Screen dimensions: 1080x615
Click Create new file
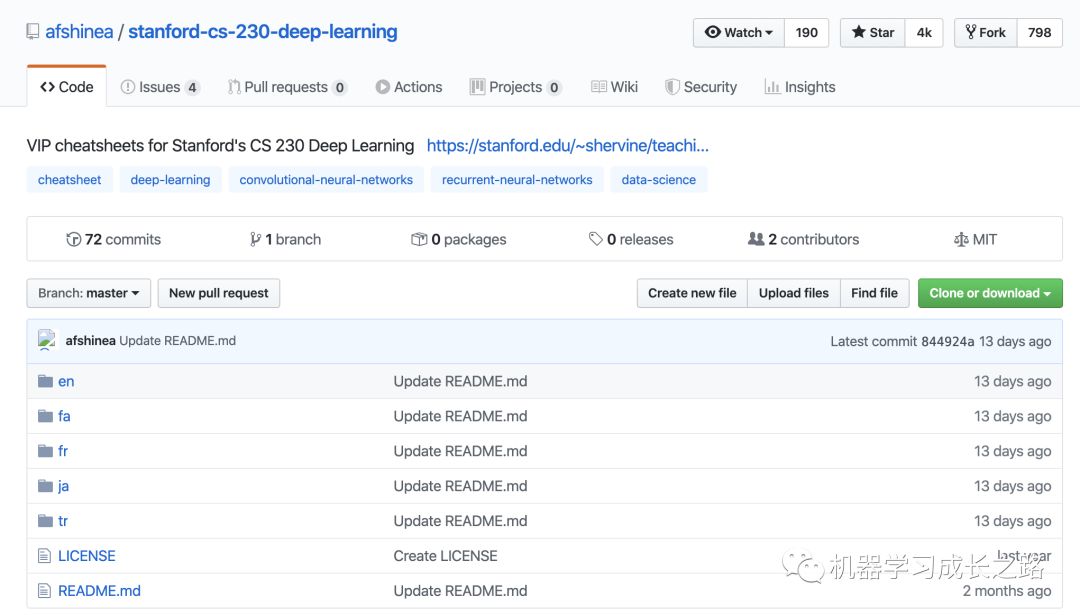(x=692, y=293)
